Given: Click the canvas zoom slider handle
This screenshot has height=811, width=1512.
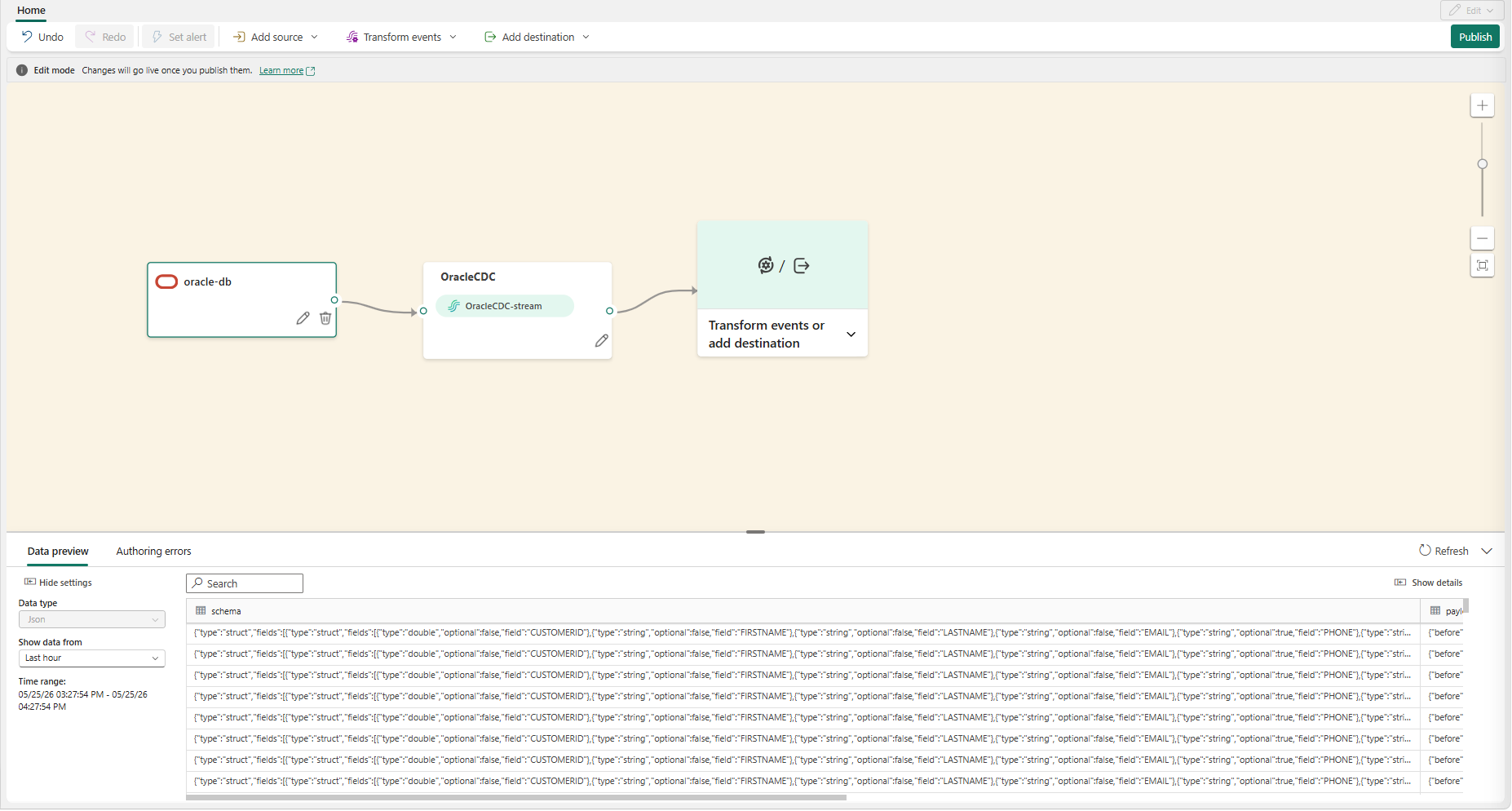Looking at the screenshot, I should (x=1483, y=164).
